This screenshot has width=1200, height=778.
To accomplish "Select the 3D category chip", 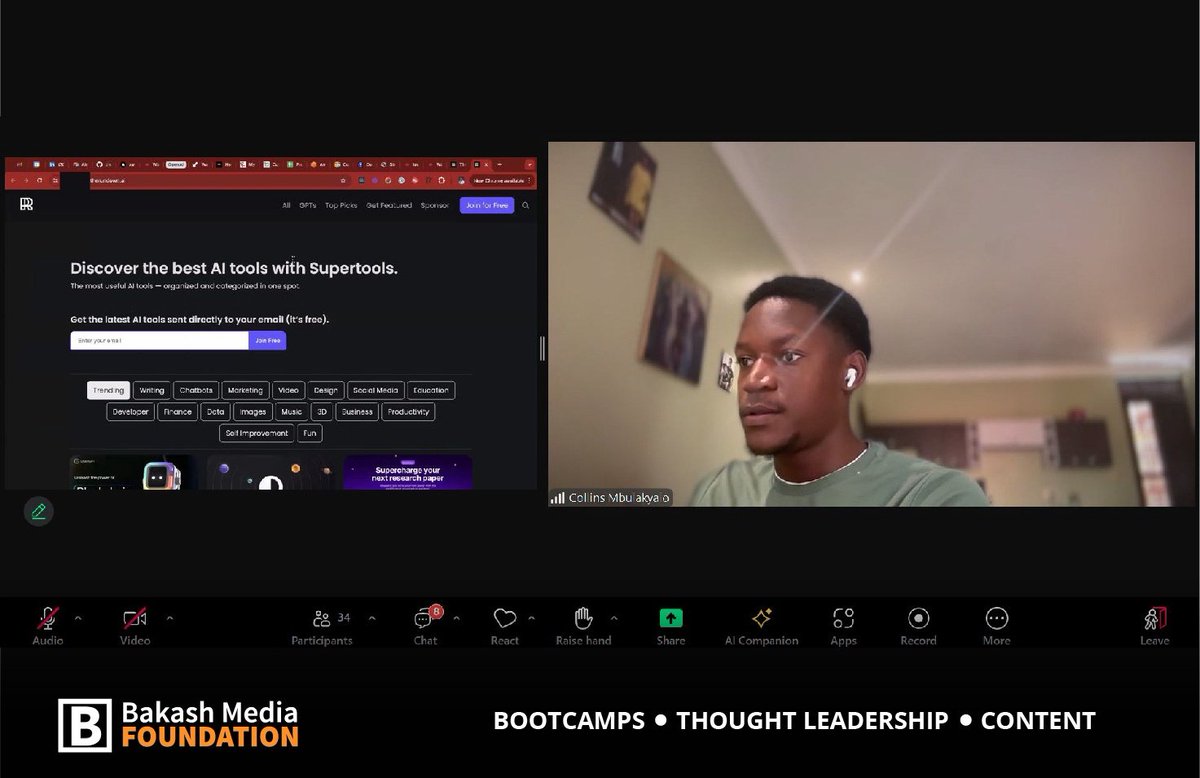I will (322, 411).
